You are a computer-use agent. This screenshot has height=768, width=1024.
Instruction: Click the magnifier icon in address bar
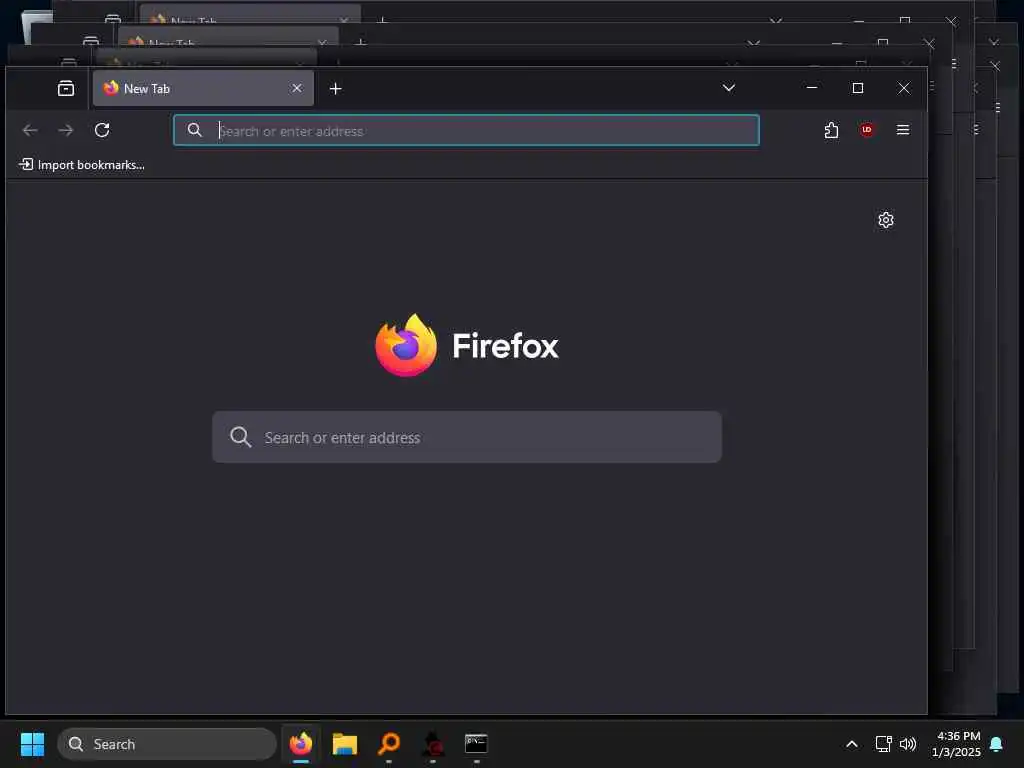pos(195,130)
